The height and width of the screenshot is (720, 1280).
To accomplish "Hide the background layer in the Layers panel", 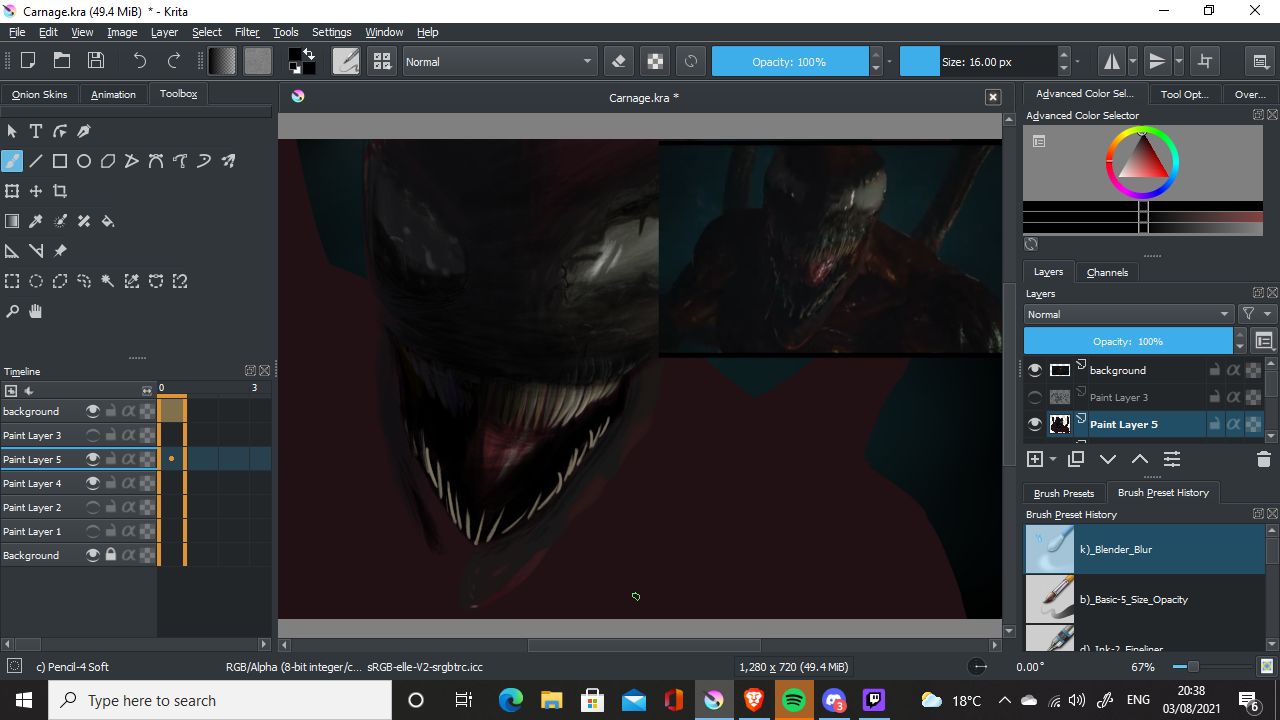I will tap(1034, 369).
